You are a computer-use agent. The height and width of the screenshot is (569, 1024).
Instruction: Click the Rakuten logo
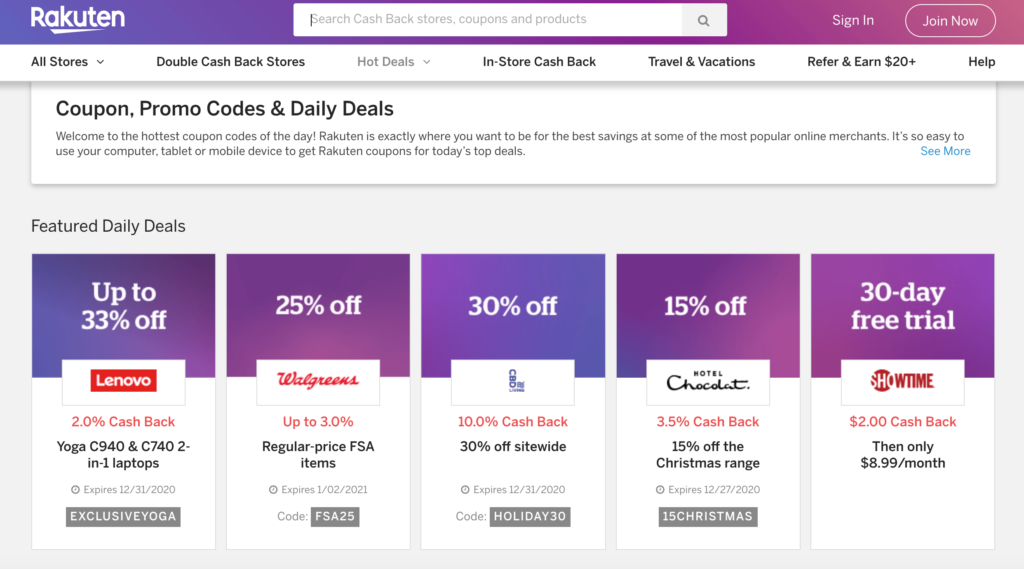tap(77, 19)
